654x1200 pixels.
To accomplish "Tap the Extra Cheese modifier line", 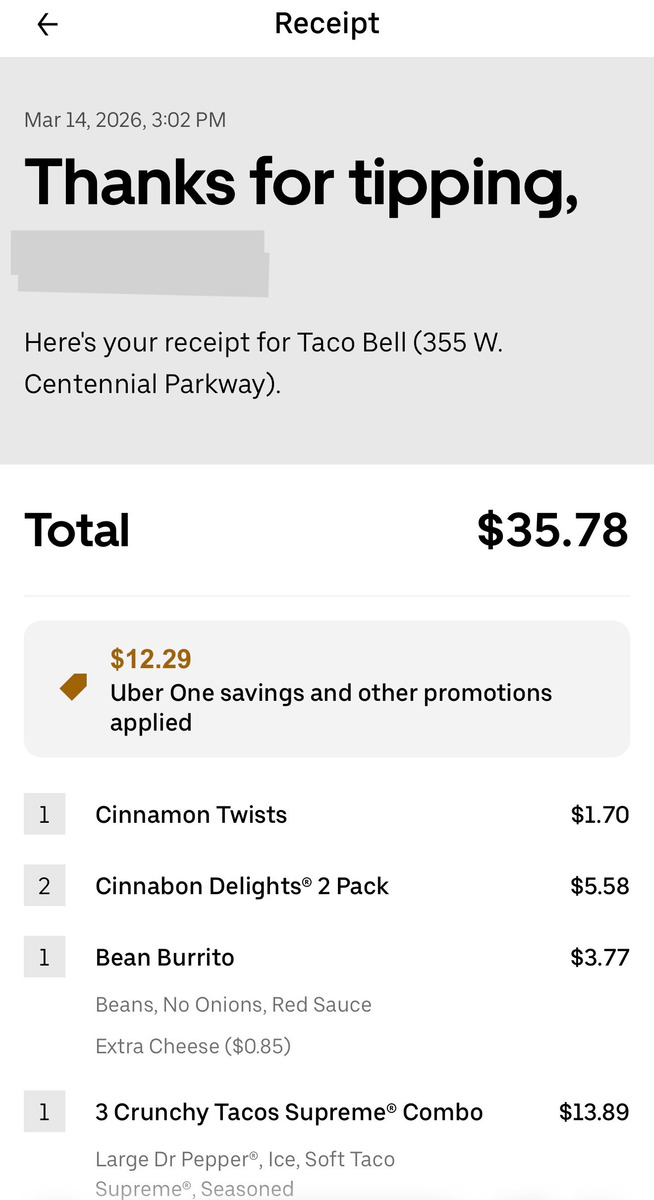I will click(x=193, y=1046).
